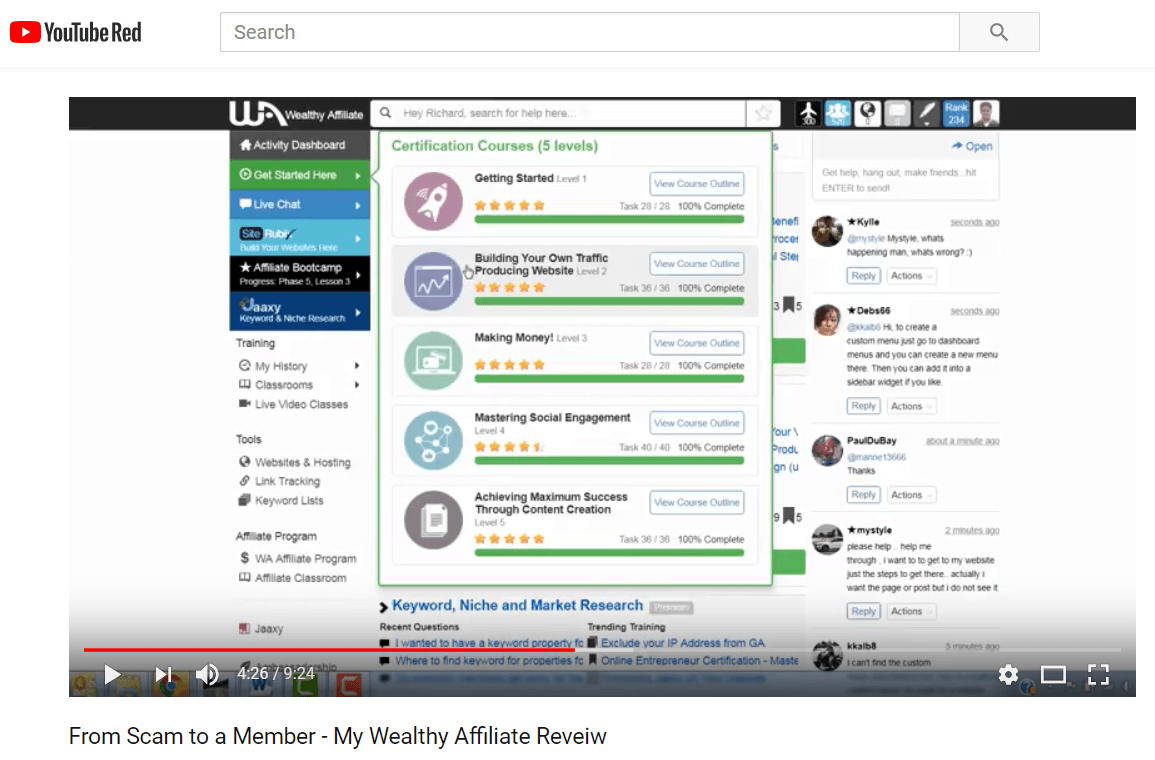Reply to PaulDuBay's Thanks message

click(863, 495)
